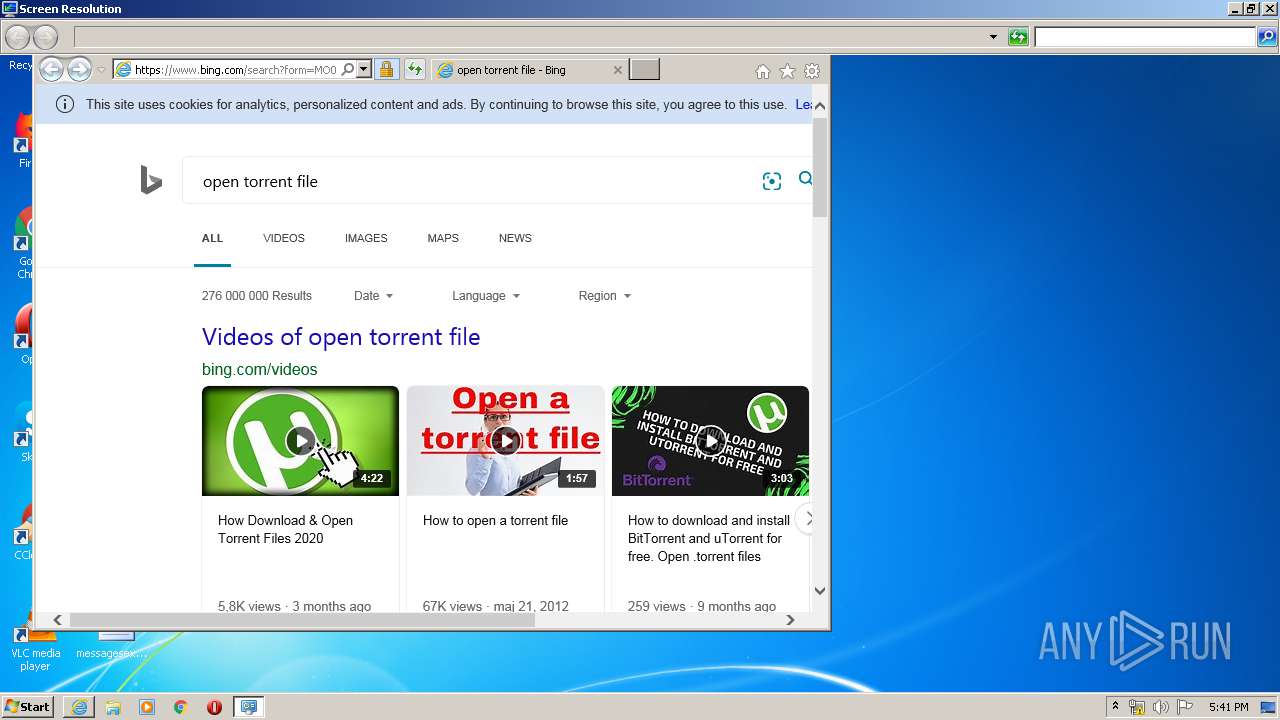The width and height of the screenshot is (1280, 720).
Task: Open the address bar autocomplete dropdown
Action: tap(364, 70)
